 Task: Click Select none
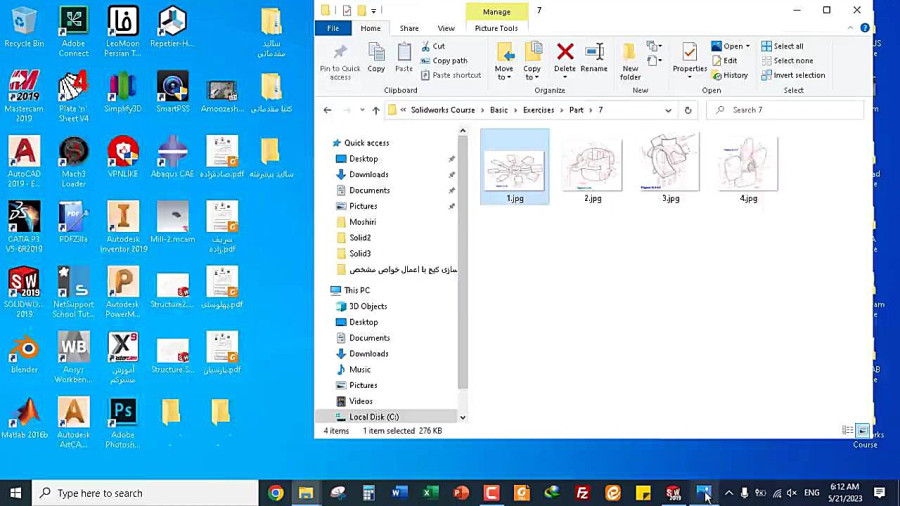coord(787,60)
